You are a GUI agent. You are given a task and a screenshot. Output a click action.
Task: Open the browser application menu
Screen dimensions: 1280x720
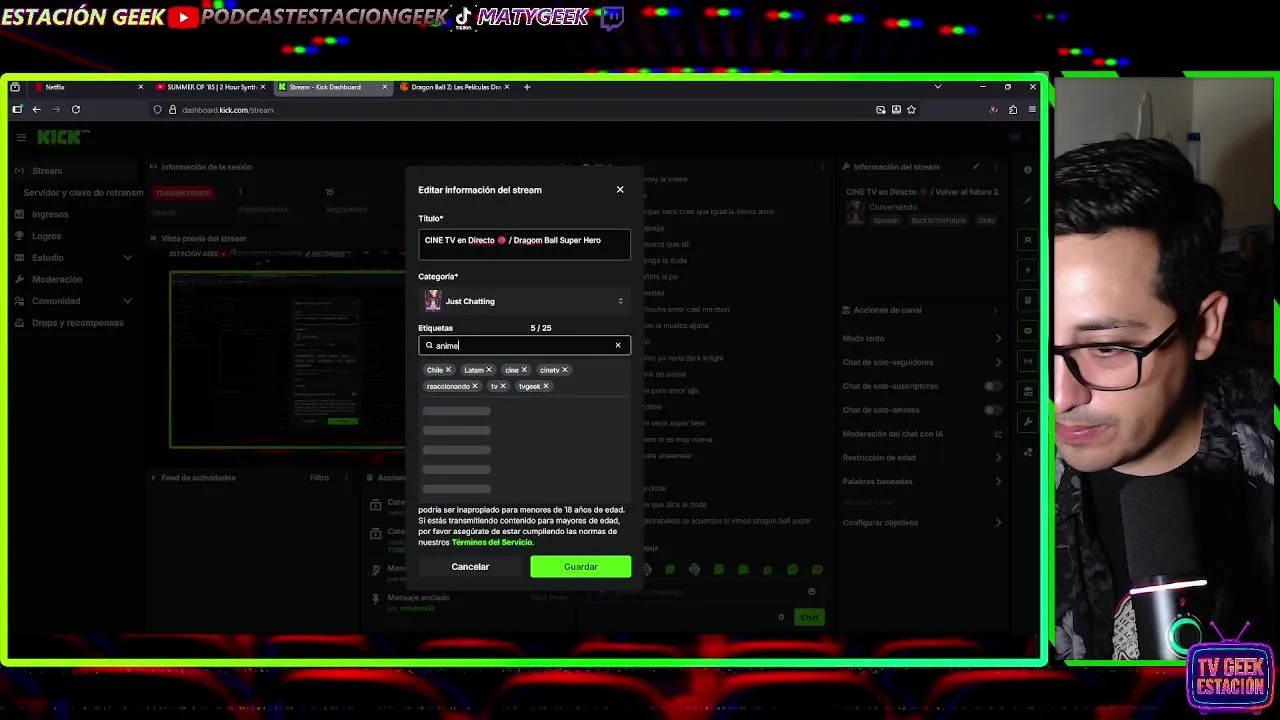[1032, 109]
